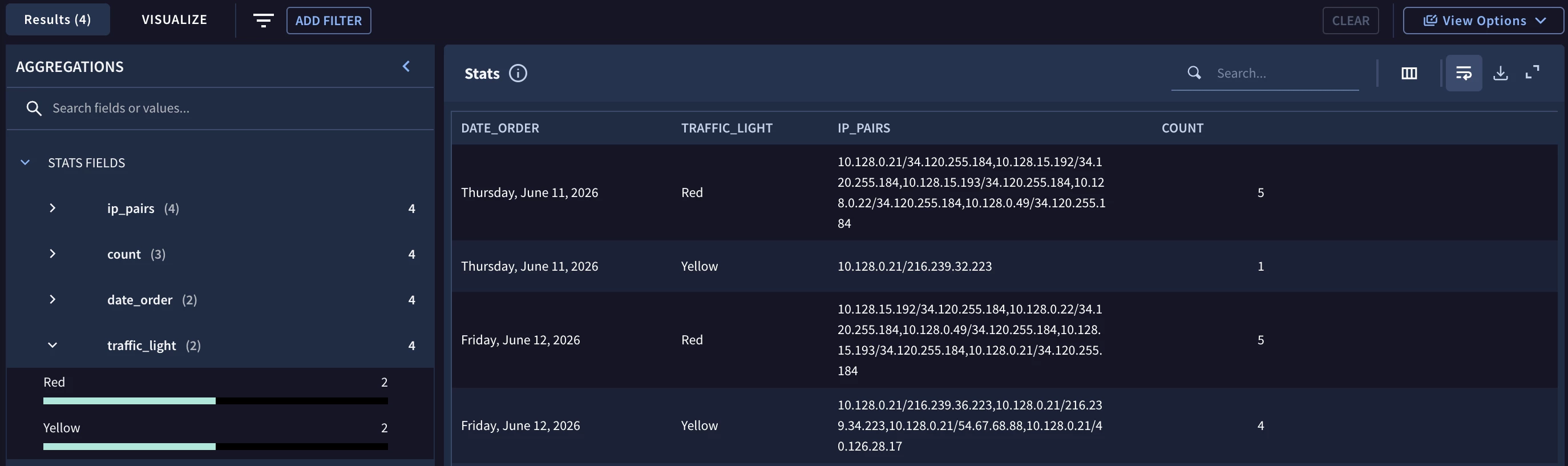Click the table search magnifier icon
This screenshot has height=466, width=1568.
tap(1194, 73)
